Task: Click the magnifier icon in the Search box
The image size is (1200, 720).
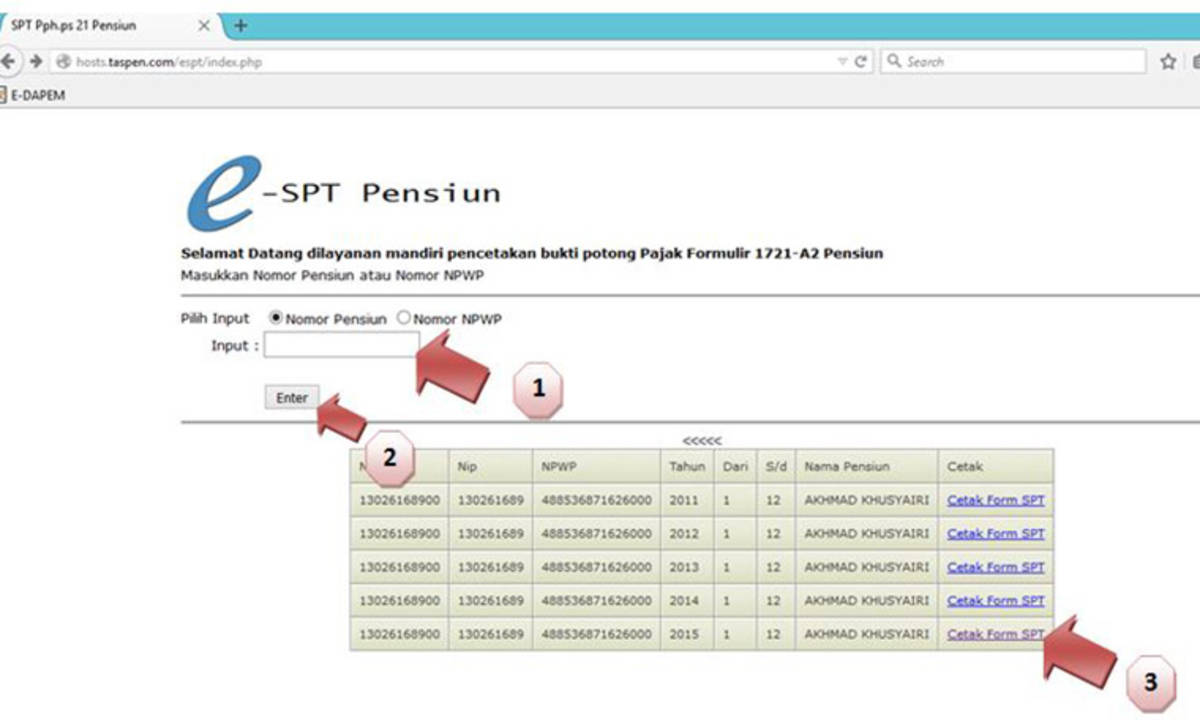Action: [x=894, y=61]
